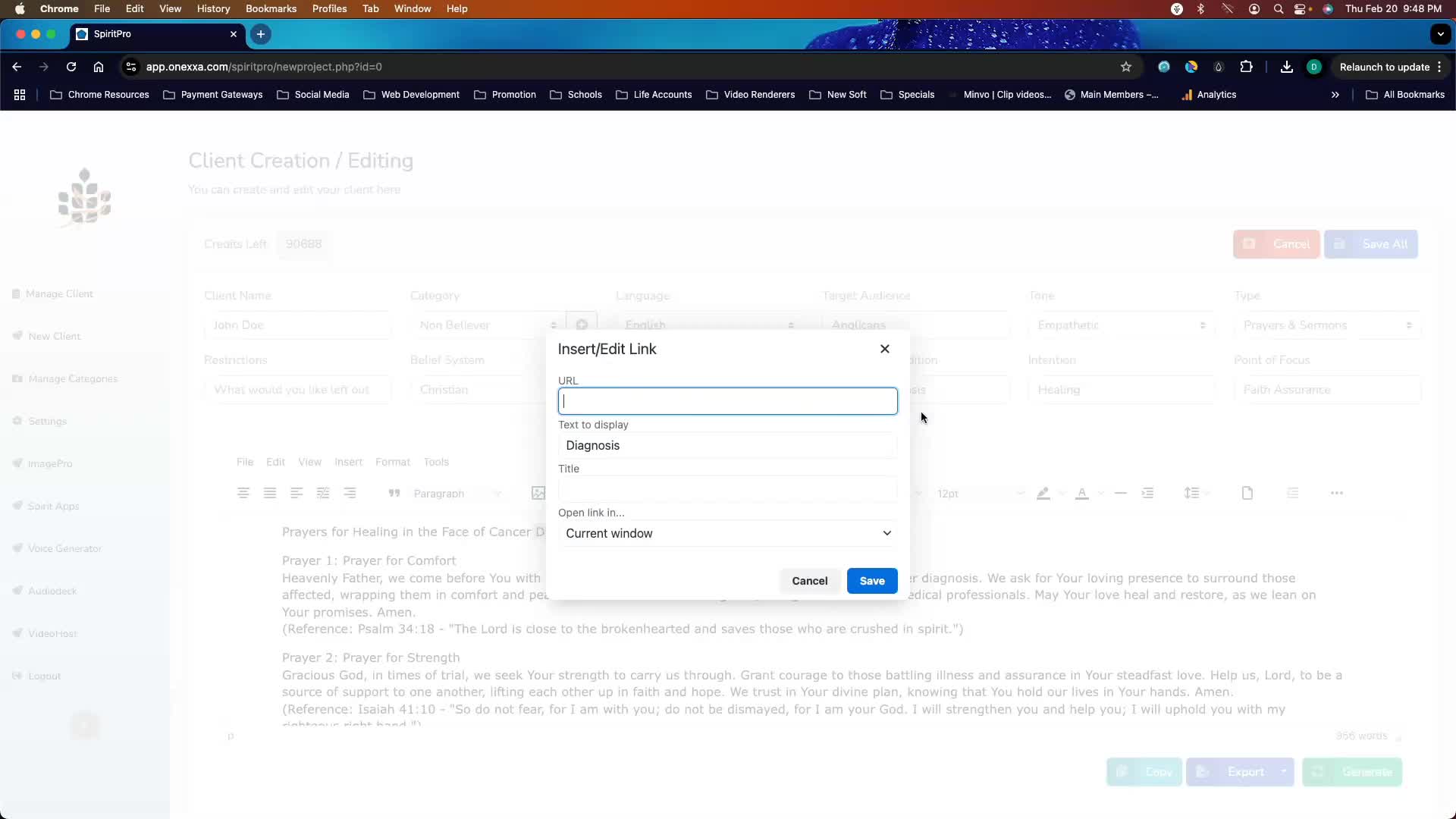
Task: Click the blockquote icon in editor
Action: 394,493
